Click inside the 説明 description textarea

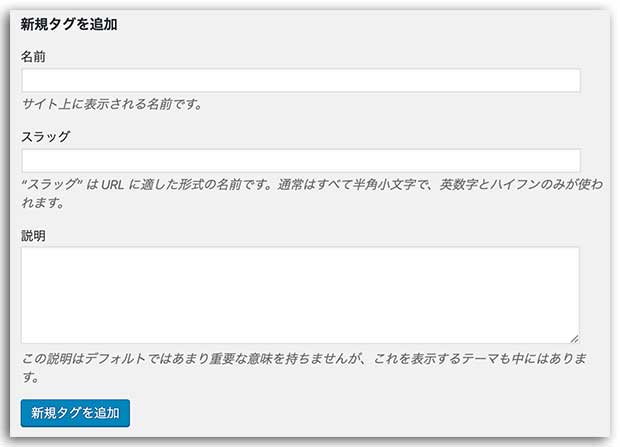click(x=300, y=296)
